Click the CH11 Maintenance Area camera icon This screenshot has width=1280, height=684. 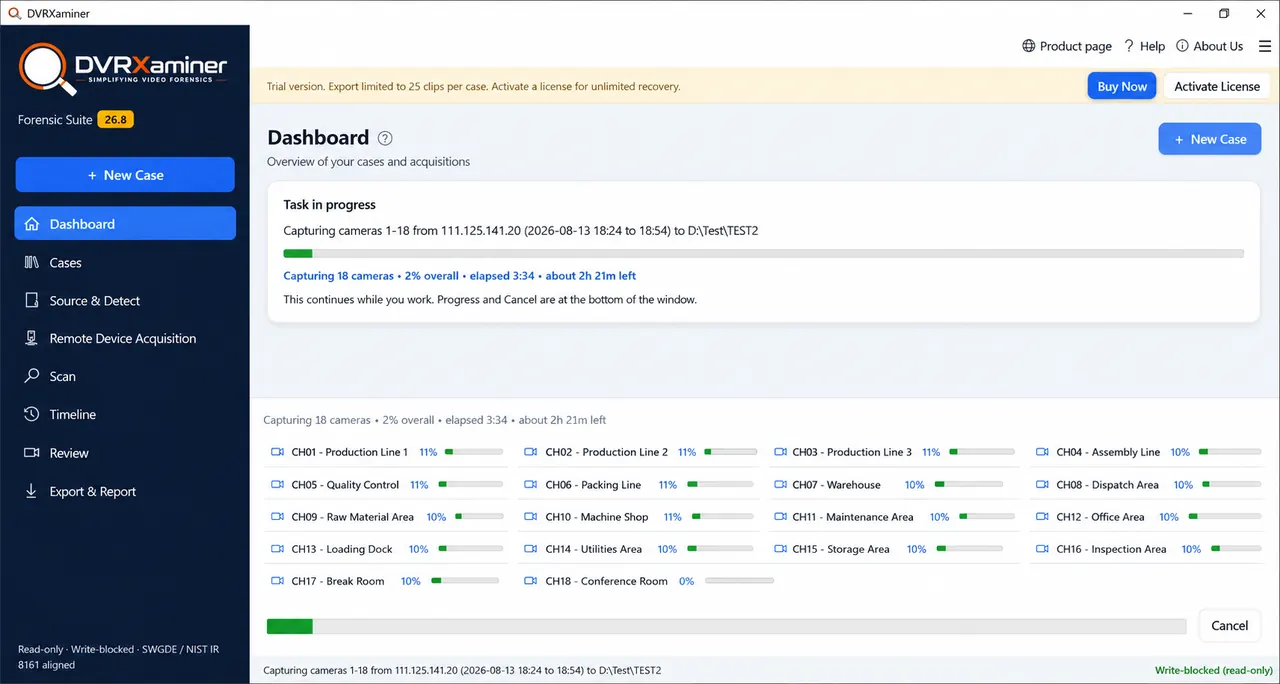coord(778,517)
